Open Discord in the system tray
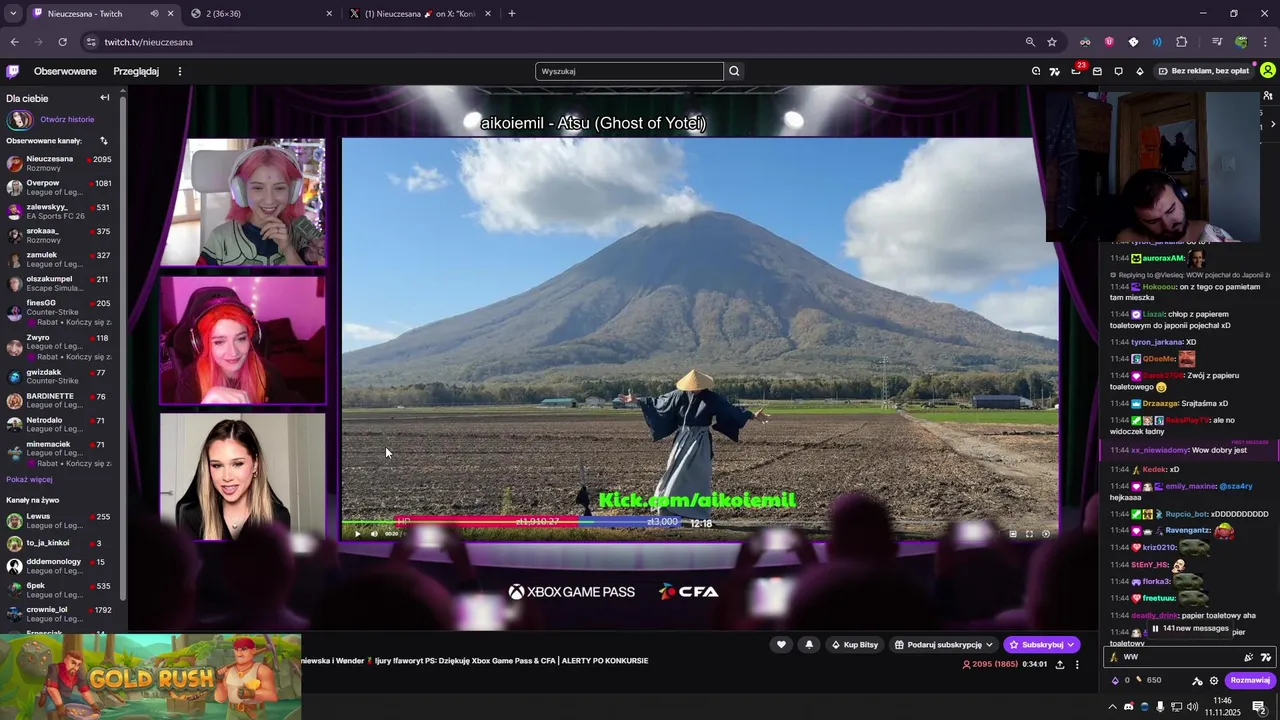 tap(1129, 707)
